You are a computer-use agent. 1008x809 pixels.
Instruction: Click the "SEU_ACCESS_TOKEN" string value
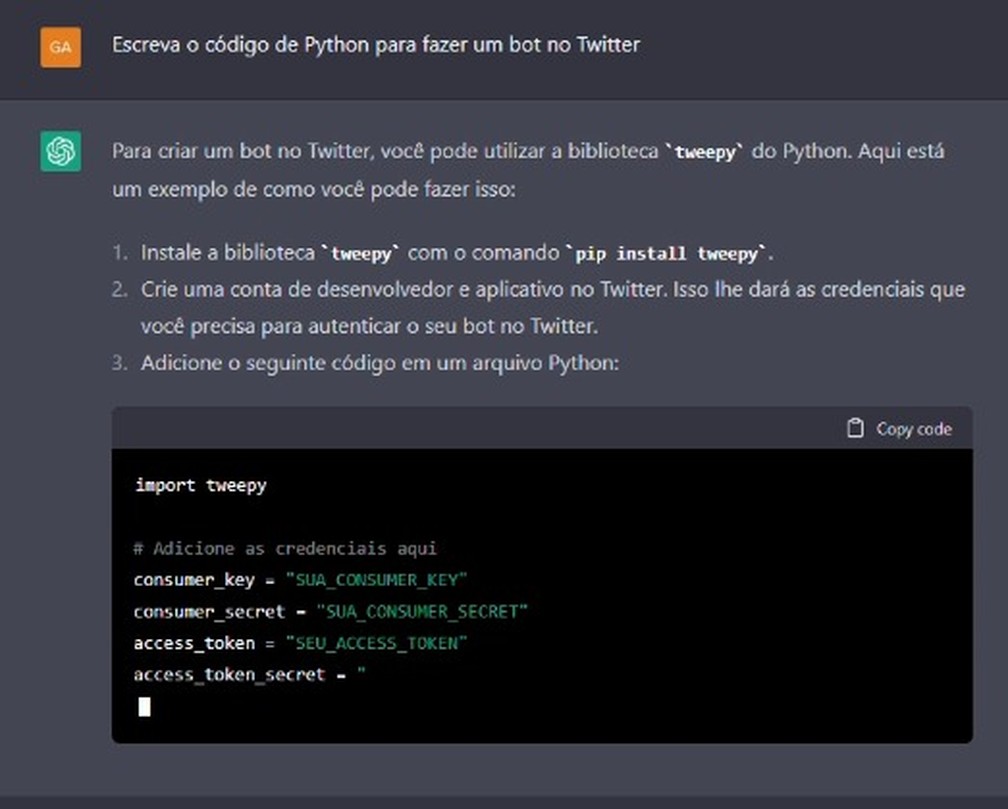tap(376, 643)
